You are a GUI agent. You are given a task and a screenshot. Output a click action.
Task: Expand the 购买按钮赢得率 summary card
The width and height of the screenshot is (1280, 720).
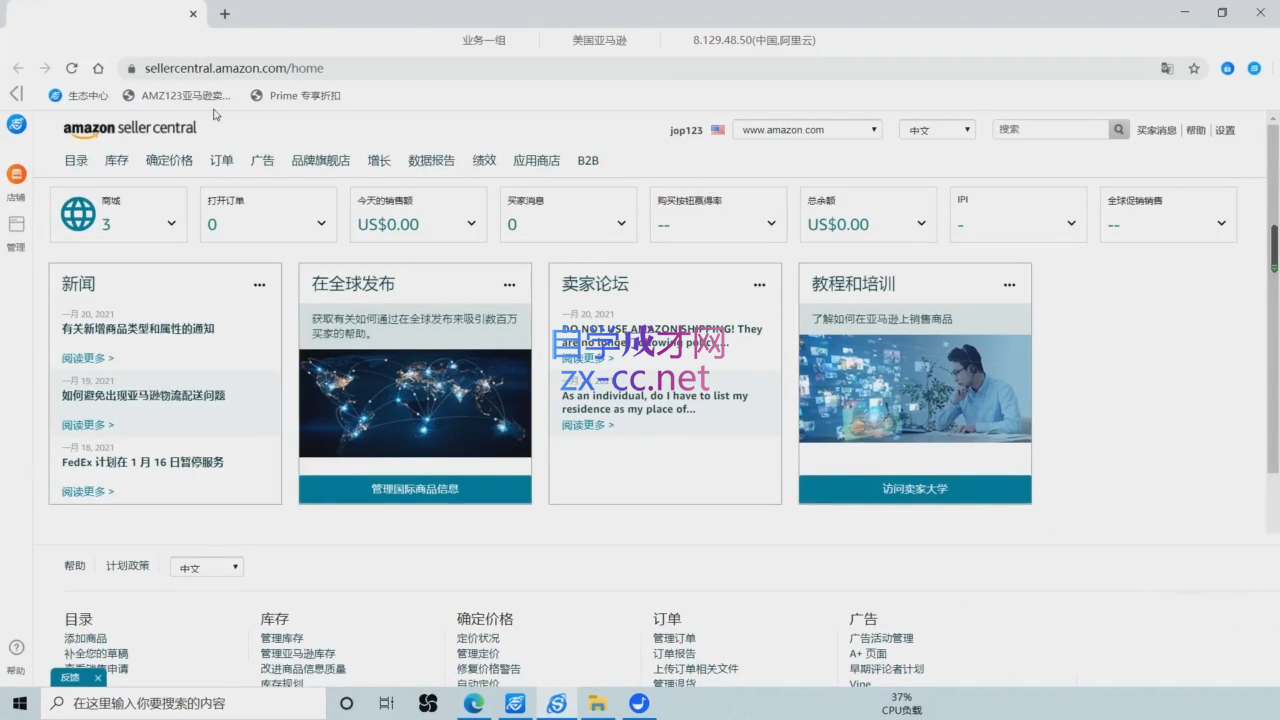pos(772,224)
